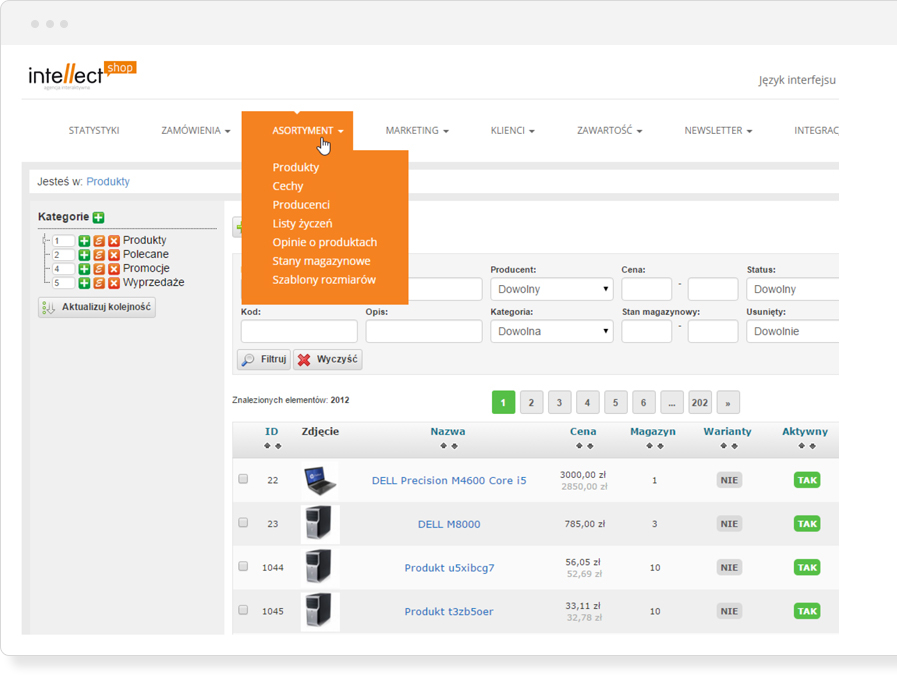
Task: Expand the ZAWARTOŚĆ menu
Action: click(609, 130)
